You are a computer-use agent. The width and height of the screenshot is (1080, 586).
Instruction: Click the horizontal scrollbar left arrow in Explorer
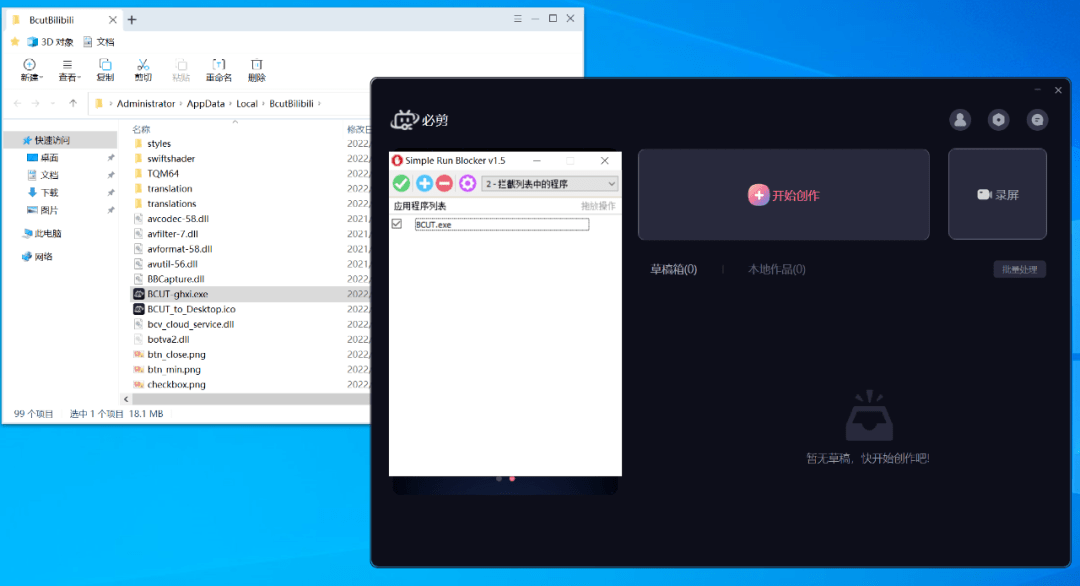[126, 399]
